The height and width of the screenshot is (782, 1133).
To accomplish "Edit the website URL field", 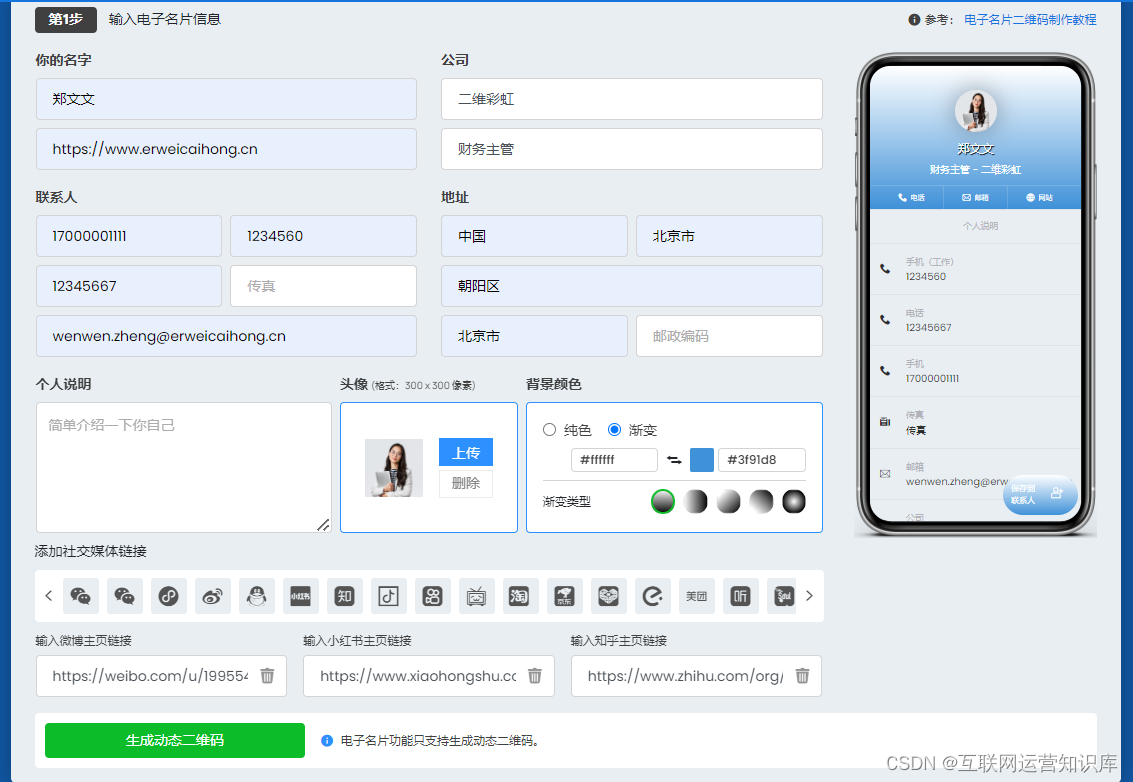I will [x=226, y=149].
